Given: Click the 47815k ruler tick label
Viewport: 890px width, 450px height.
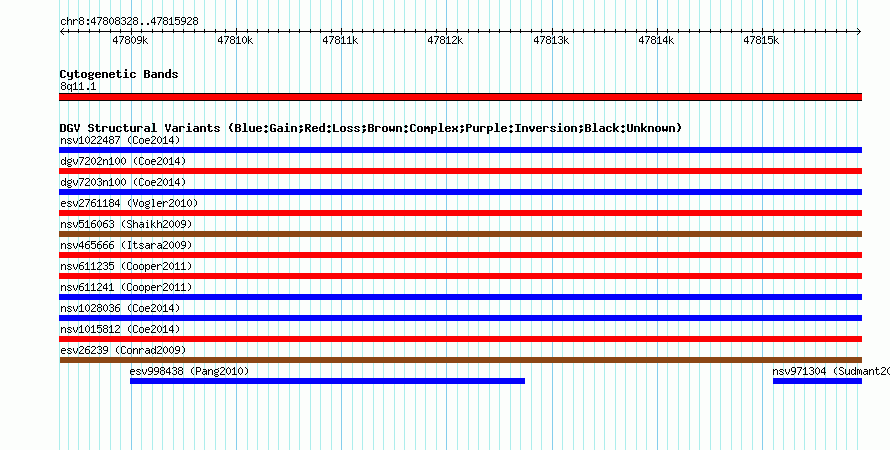Looking at the screenshot, I should coord(761,40).
